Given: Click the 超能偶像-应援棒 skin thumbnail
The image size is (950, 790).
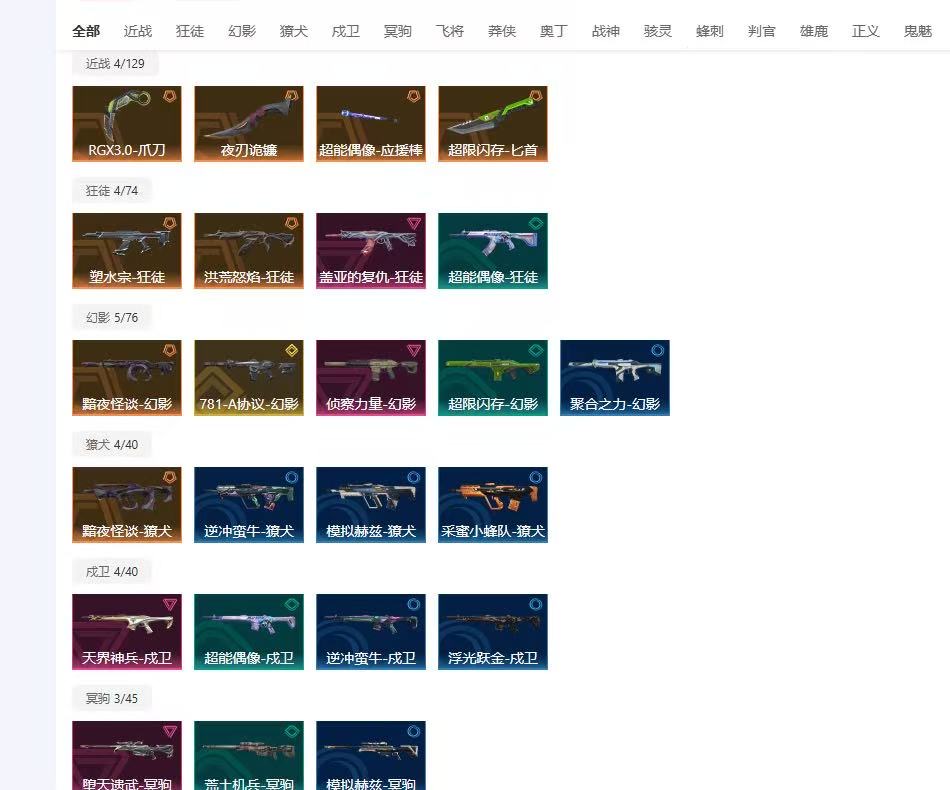Looking at the screenshot, I should click(371, 123).
